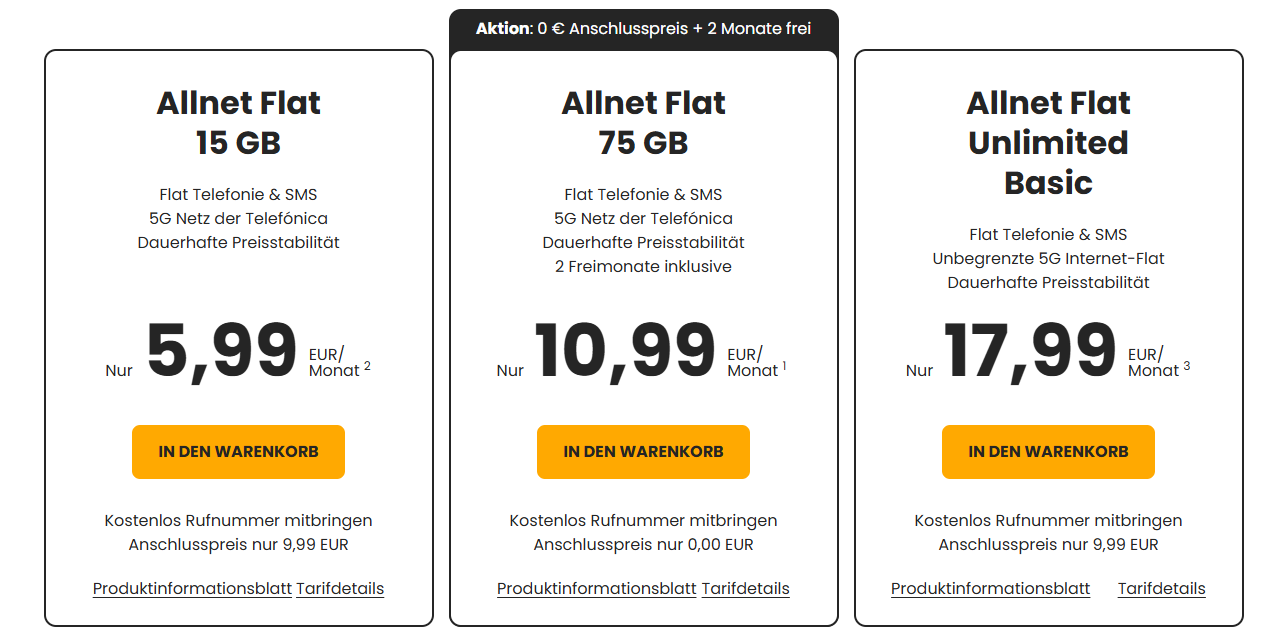Add Allnet Flat 75 GB to cart
1288x637 pixels.
pos(643,452)
